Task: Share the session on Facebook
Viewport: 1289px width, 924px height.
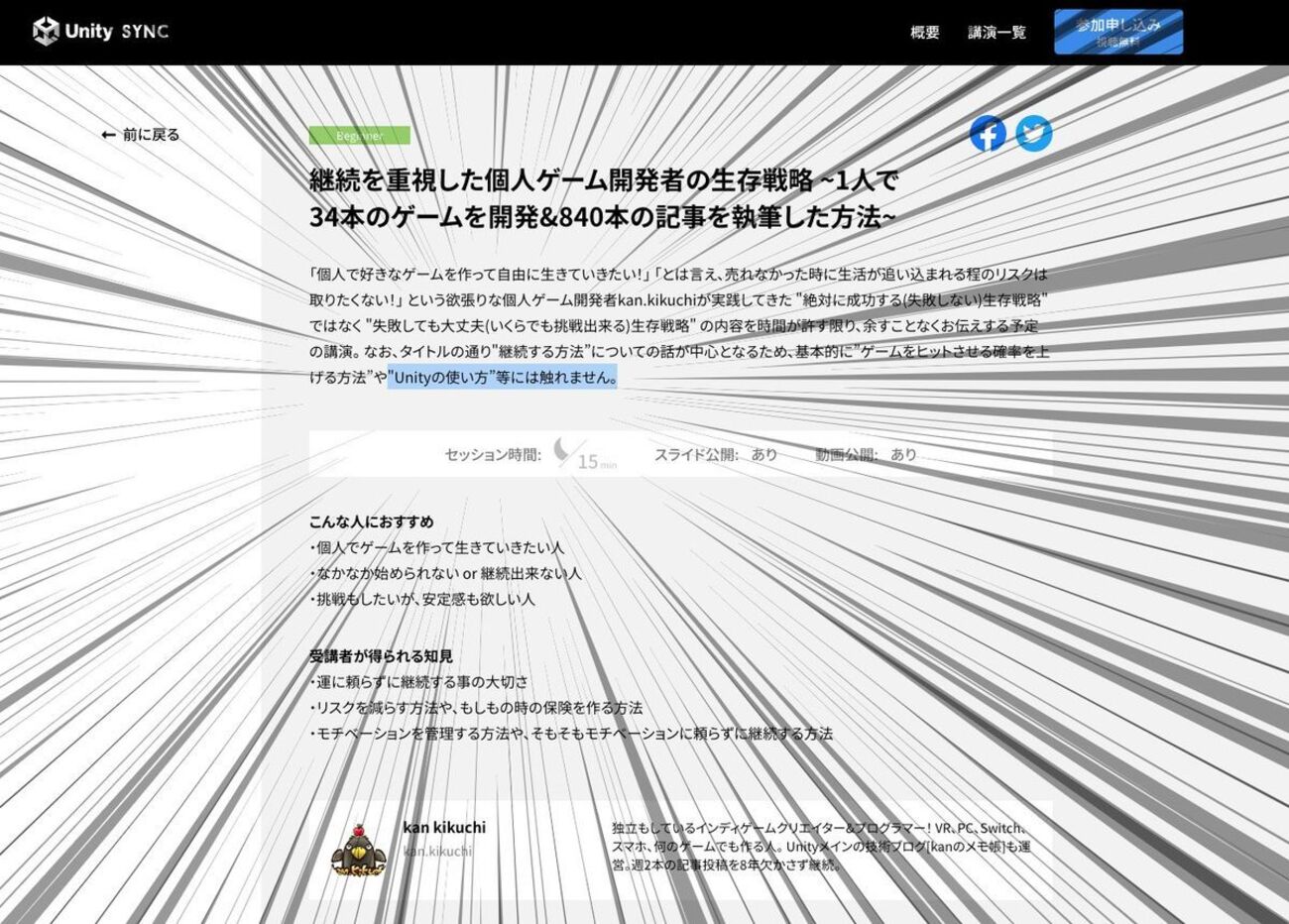Action: point(988,133)
